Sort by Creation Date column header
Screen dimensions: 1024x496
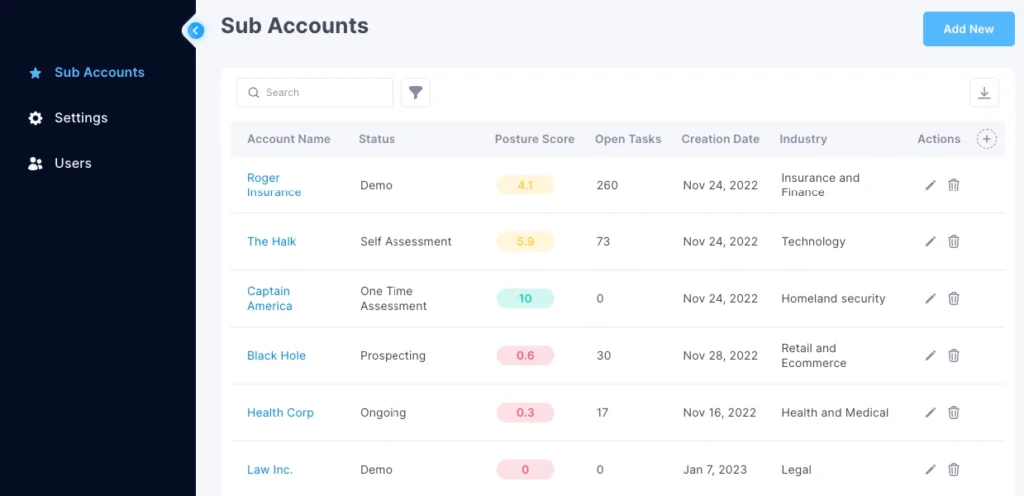(720, 139)
